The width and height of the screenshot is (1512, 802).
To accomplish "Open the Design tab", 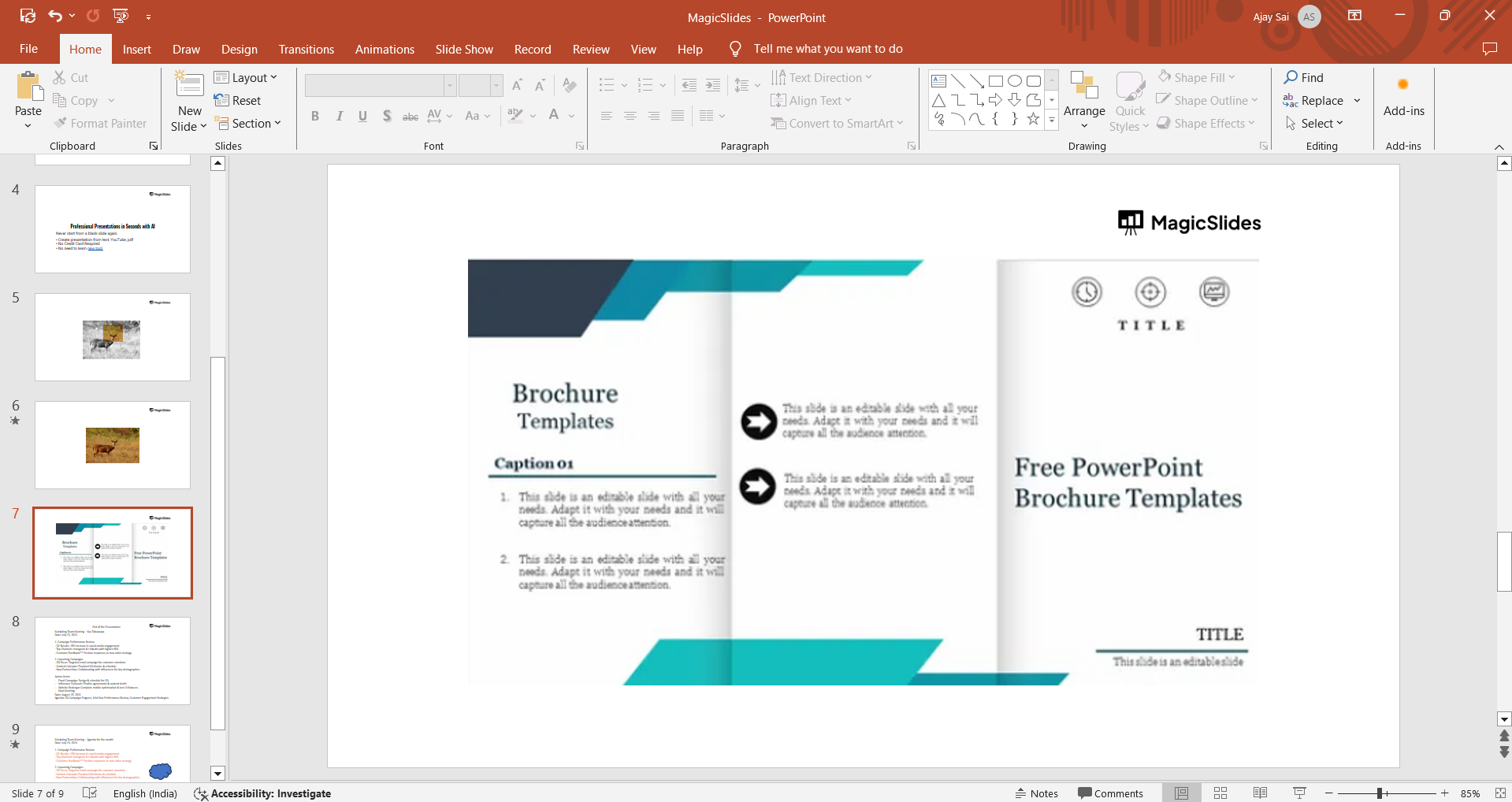I will tap(239, 49).
